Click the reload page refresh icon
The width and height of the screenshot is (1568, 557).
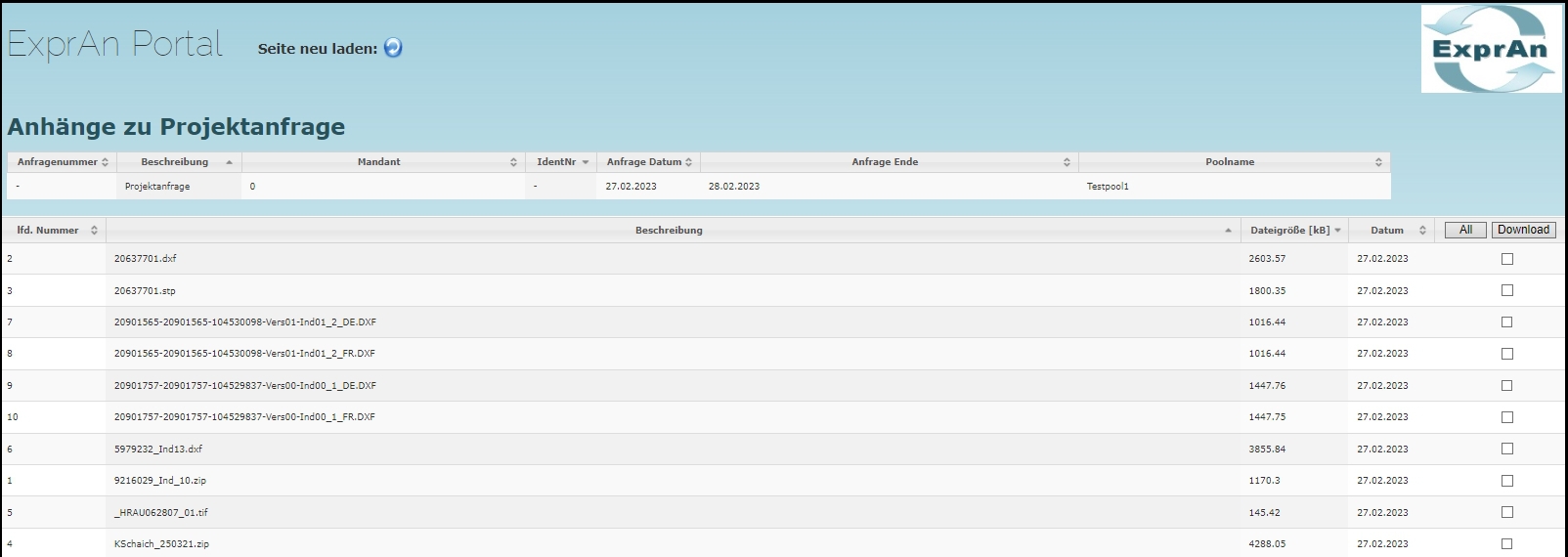tap(393, 48)
